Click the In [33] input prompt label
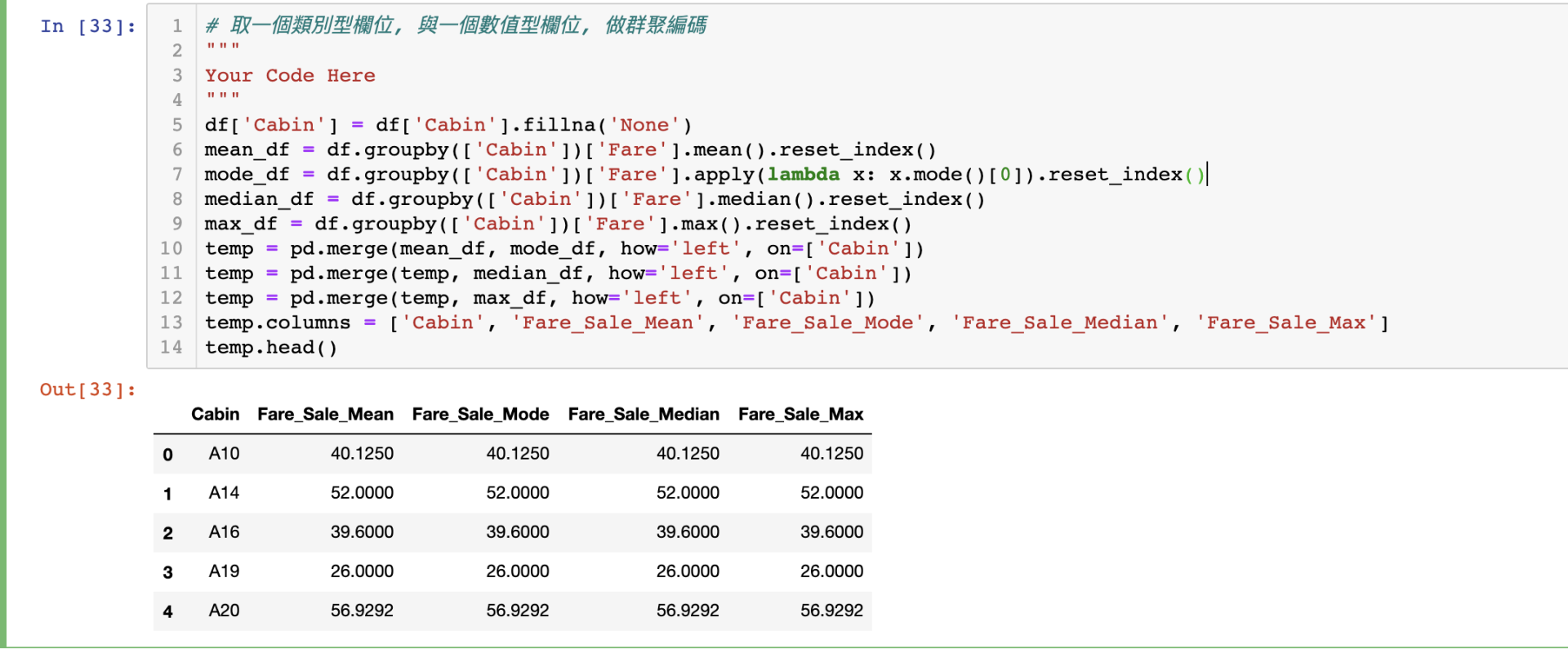 pyautogui.click(x=88, y=26)
